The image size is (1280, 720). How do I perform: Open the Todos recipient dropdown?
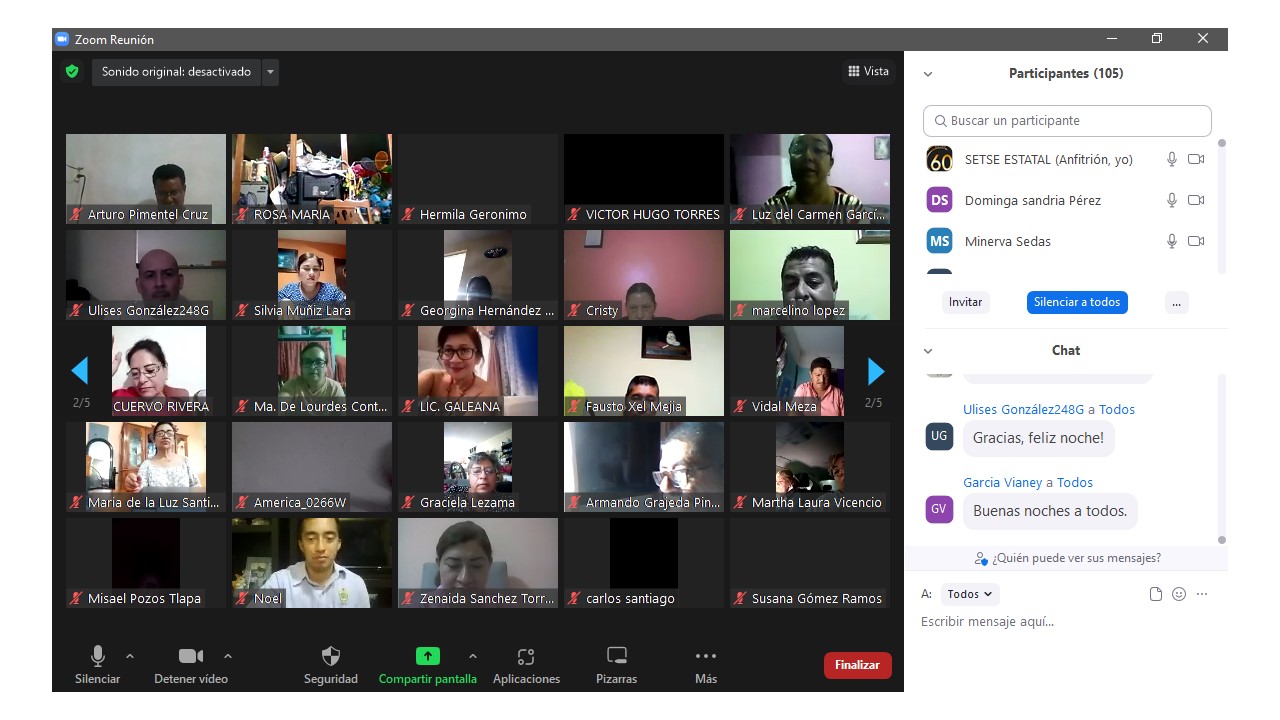[x=970, y=594]
